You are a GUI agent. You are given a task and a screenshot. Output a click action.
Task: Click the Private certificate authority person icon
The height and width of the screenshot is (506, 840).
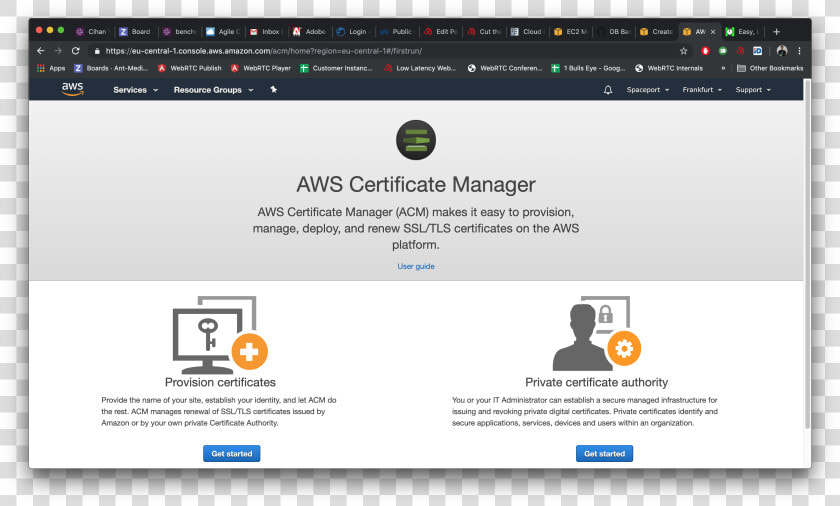coord(596,333)
